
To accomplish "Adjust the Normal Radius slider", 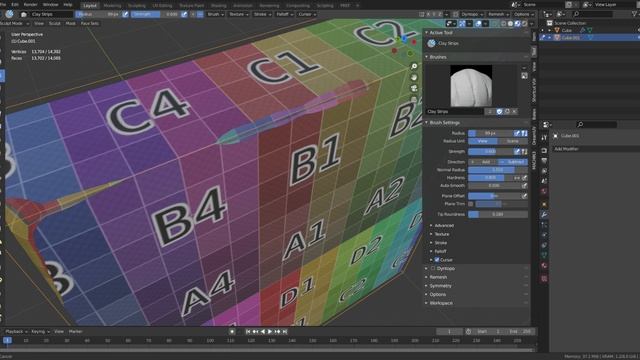I will pyautogui.click(x=498, y=170).
